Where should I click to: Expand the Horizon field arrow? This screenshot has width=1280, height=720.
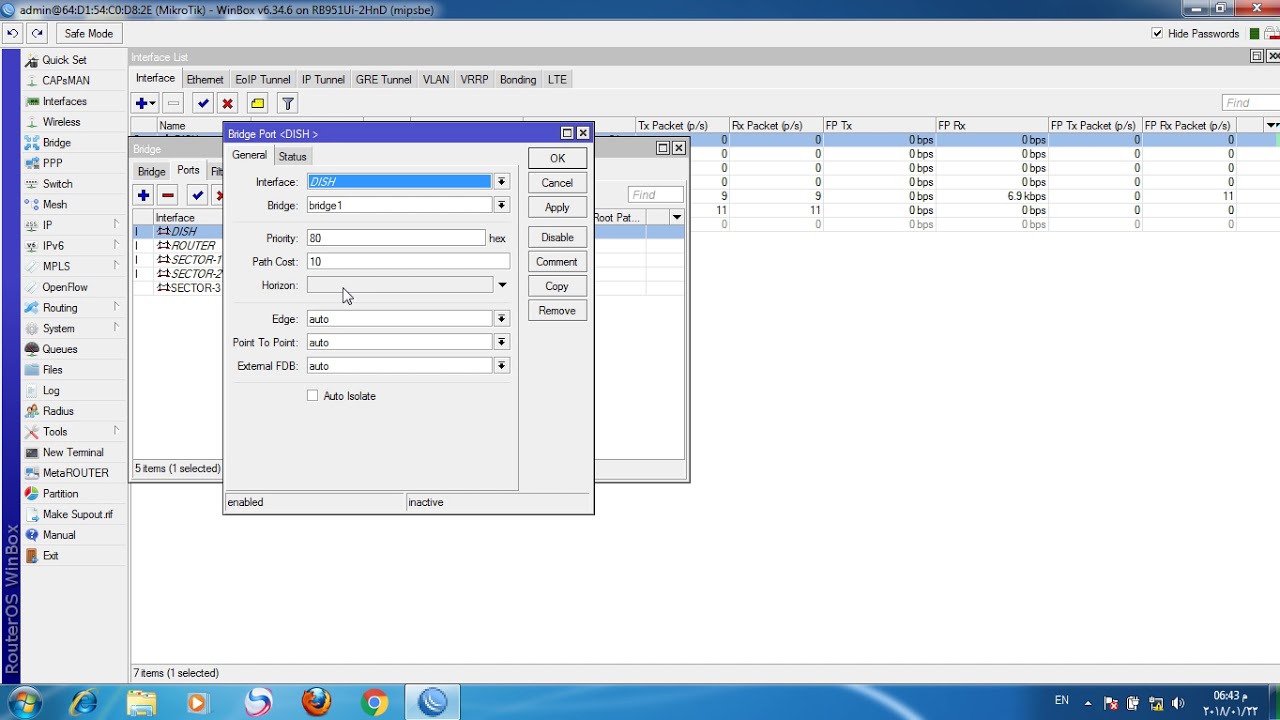coord(502,285)
